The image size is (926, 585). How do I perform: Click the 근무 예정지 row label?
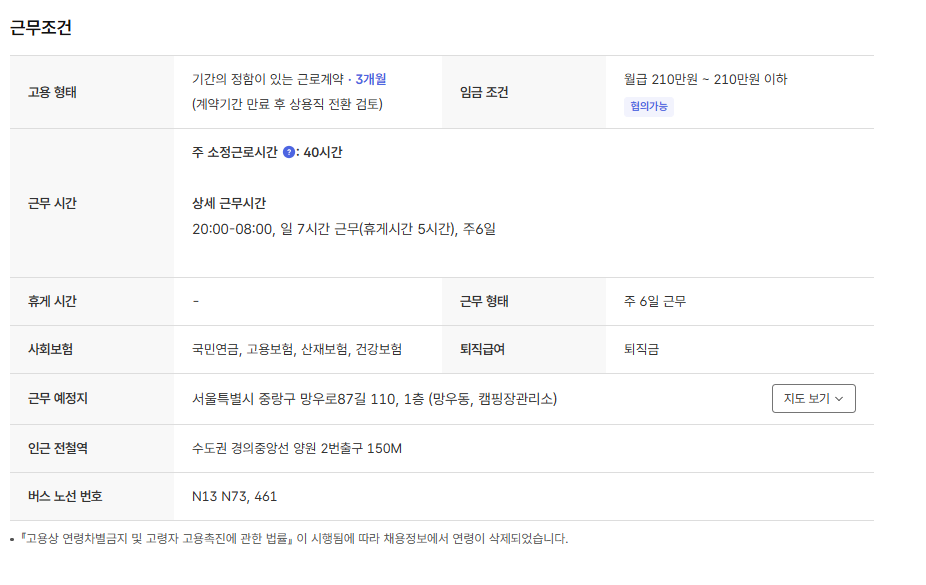click(59, 398)
